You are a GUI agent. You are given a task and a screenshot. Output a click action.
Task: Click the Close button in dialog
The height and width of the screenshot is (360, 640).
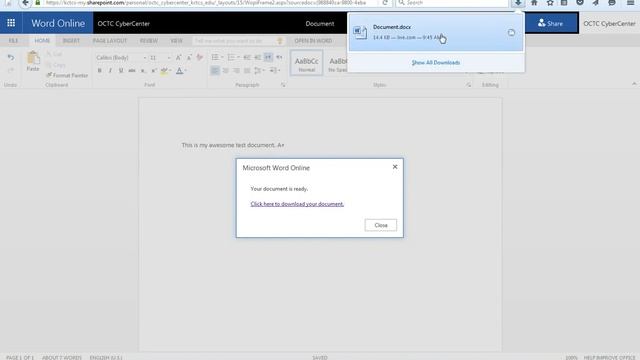[x=381, y=225]
